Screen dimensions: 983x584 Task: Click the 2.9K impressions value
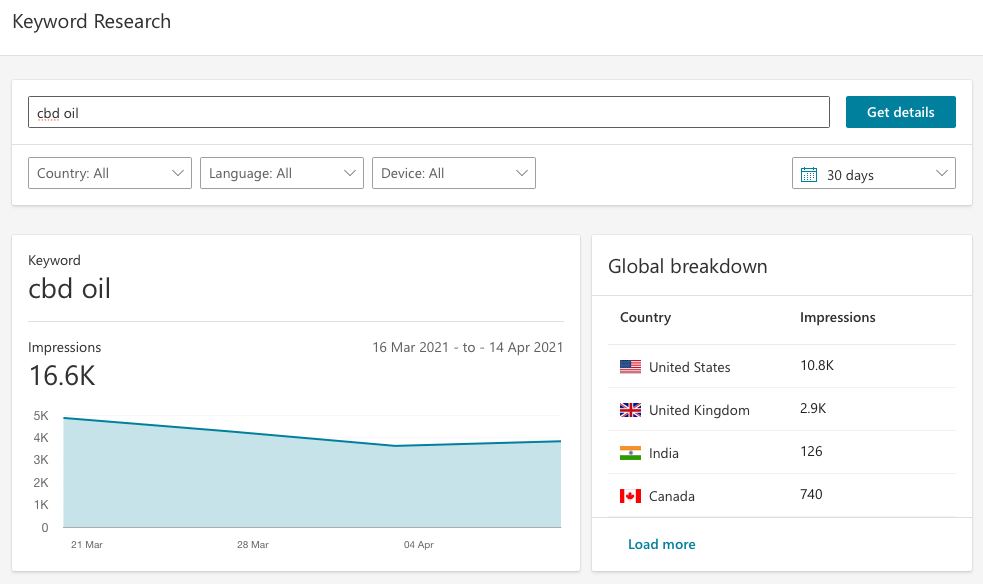[x=813, y=409]
